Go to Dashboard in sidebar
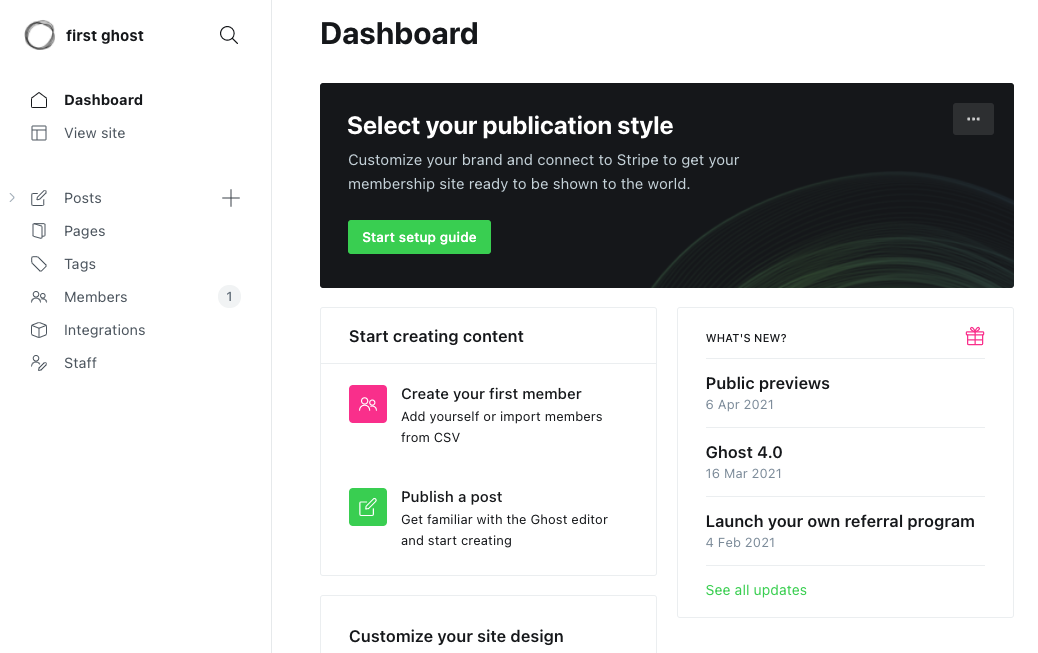Viewport: 1038px width, 653px height. pyautogui.click(x=103, y=100)
